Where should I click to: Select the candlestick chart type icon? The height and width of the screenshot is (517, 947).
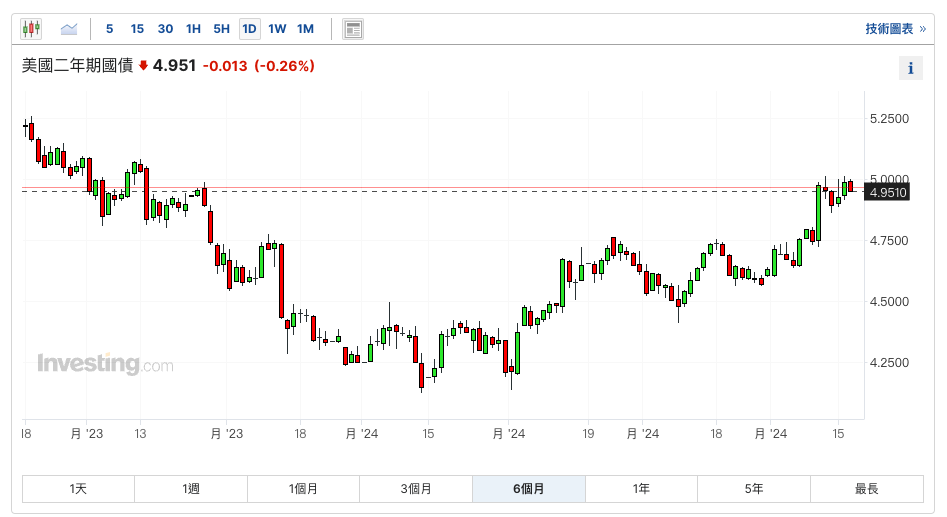(x=32, y=29)
